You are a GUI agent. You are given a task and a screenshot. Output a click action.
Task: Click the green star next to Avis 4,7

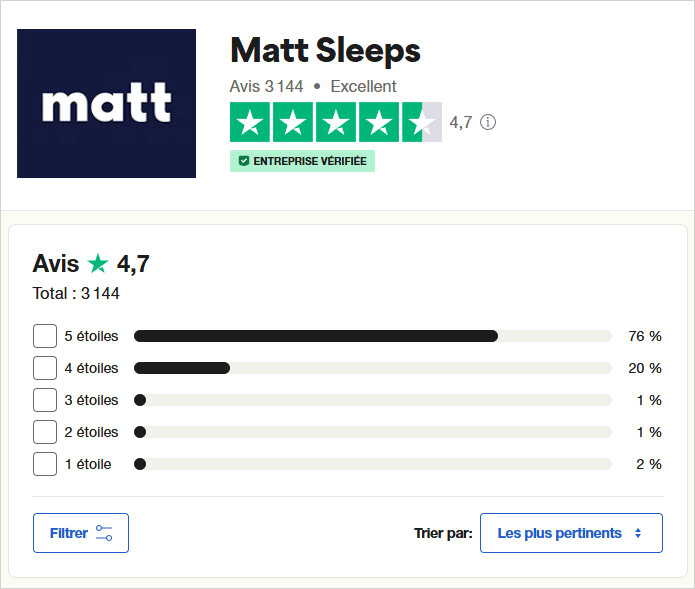click(98, 264)
